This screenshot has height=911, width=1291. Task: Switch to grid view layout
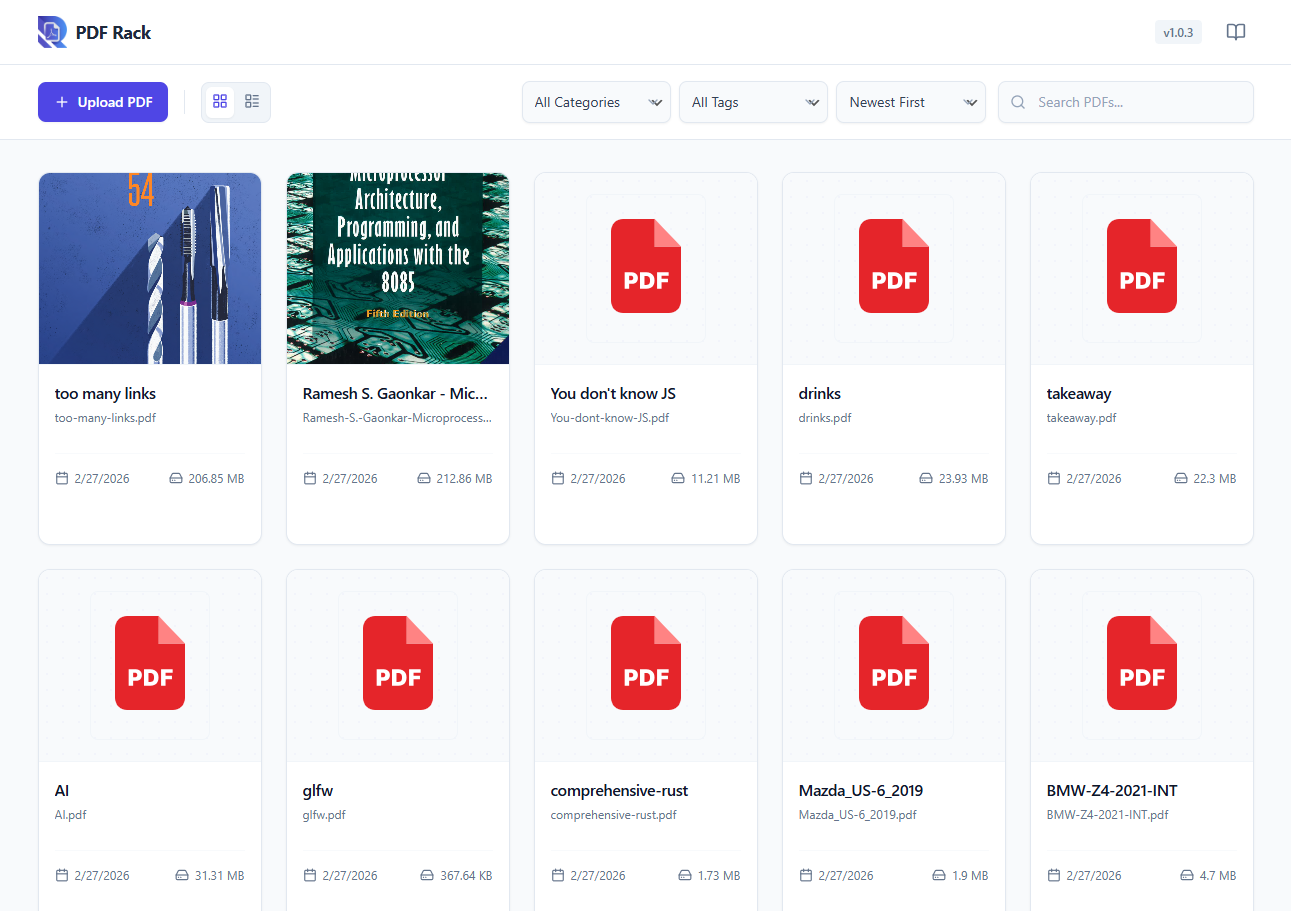coord(220,102)
